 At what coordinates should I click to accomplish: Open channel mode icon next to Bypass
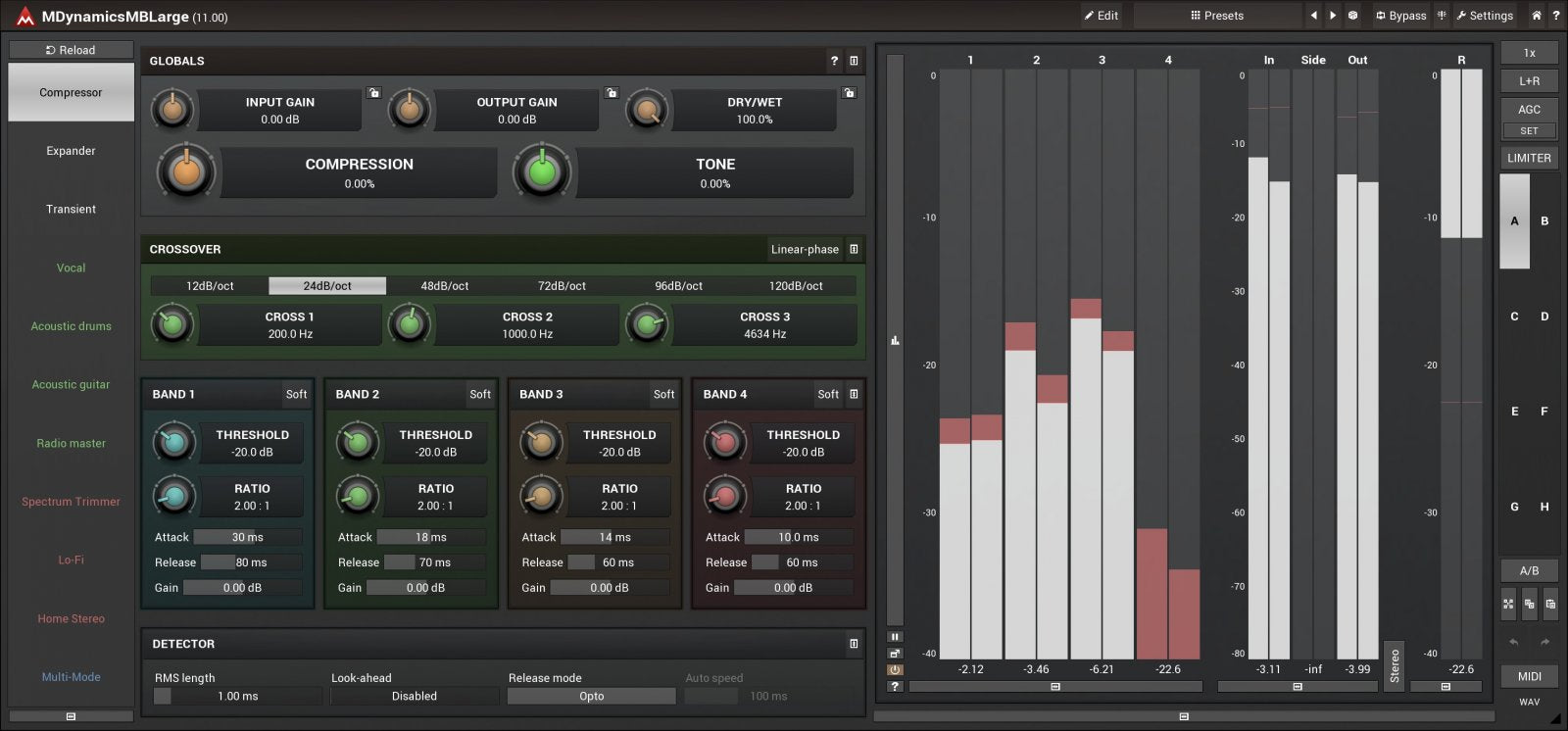(1442, 16)
